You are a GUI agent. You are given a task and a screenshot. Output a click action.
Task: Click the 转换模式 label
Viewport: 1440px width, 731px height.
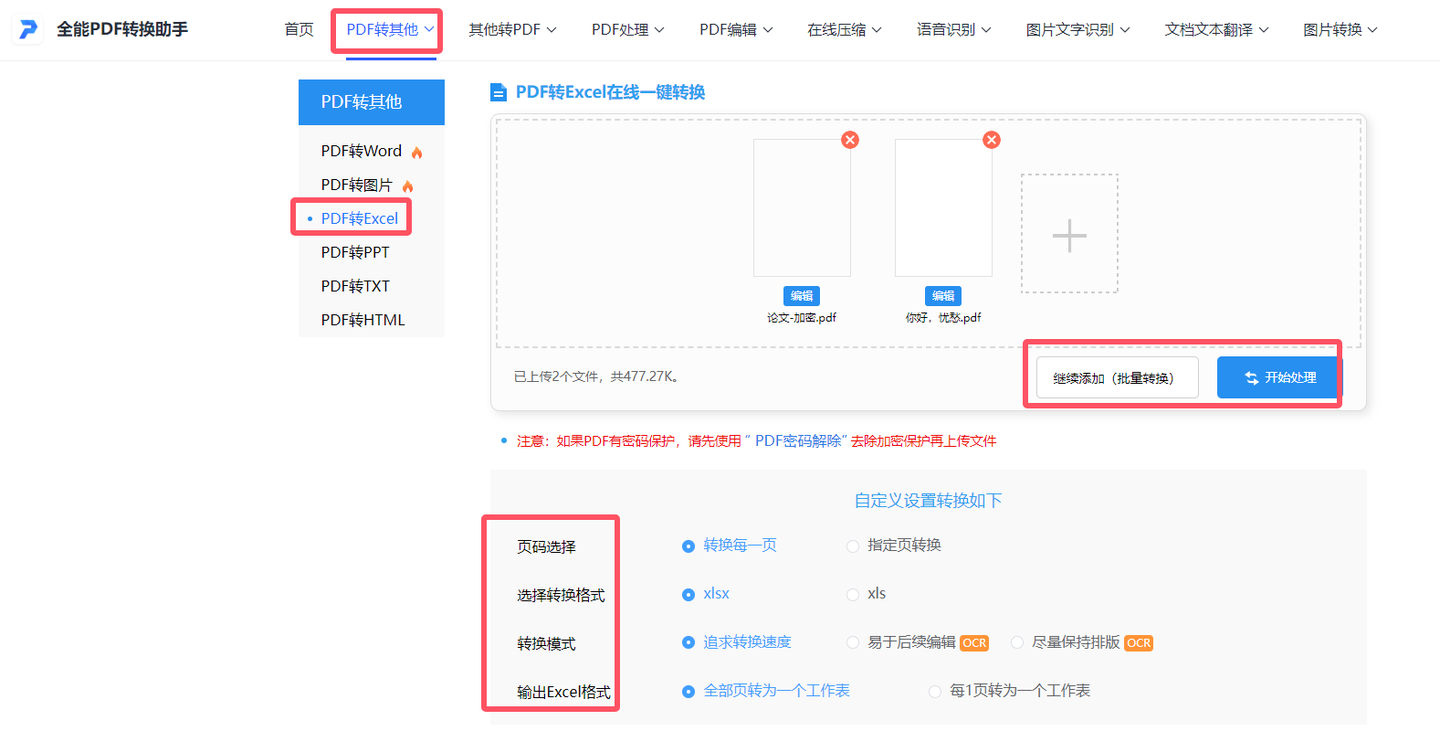(546, 643)
